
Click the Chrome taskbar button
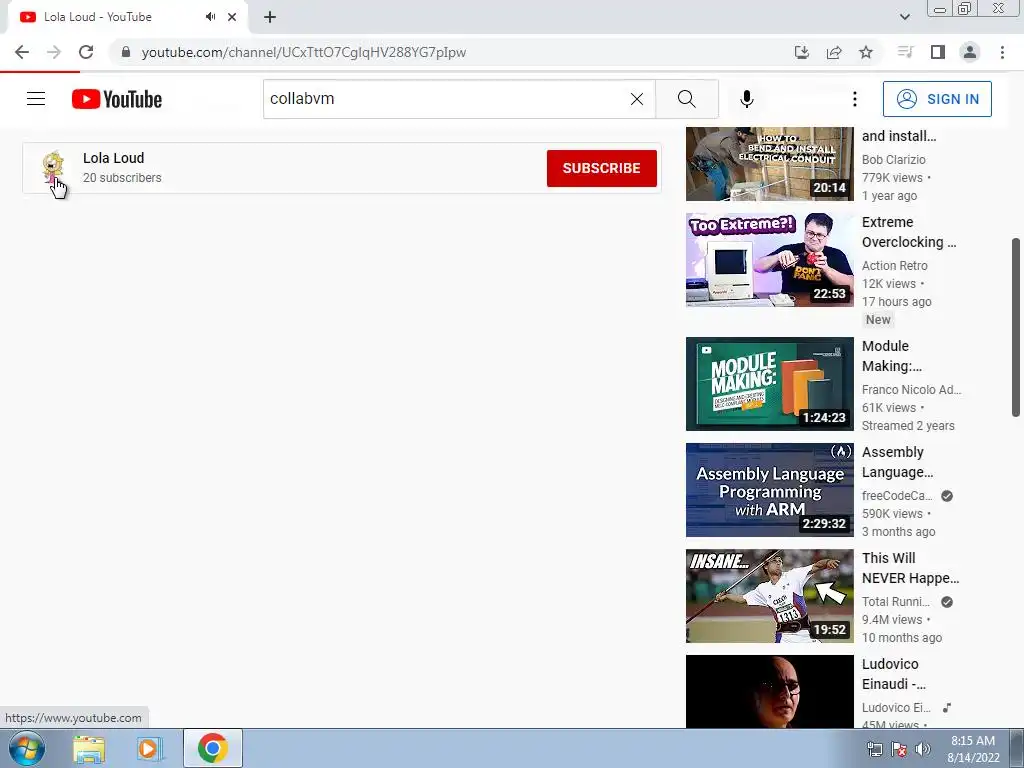(x=213, y=748)
